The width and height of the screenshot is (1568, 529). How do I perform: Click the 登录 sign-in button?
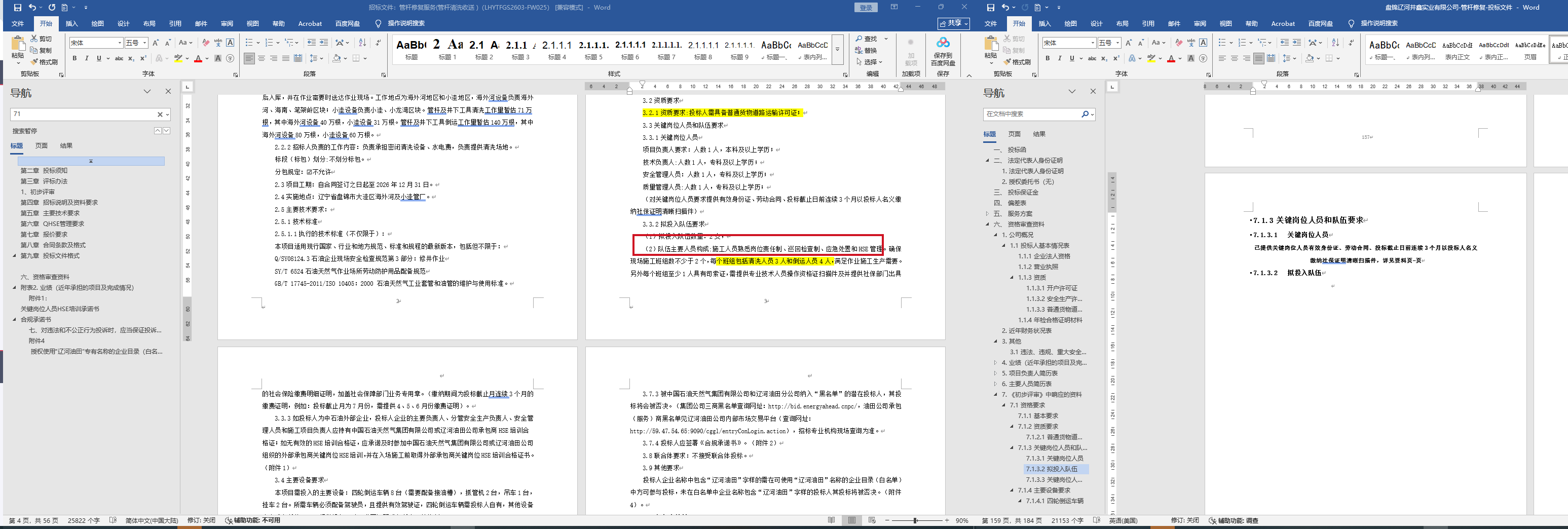(x=866, y=7)
